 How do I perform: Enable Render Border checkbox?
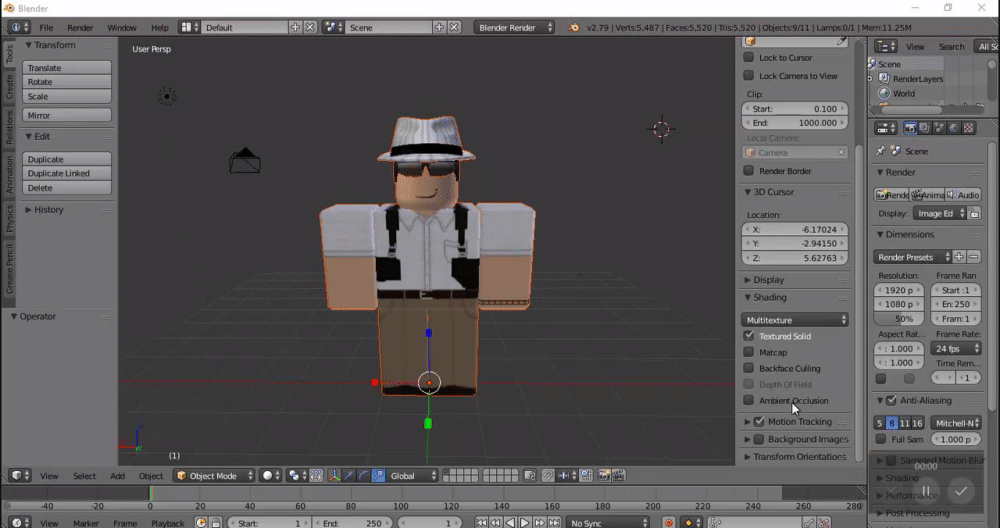click(x=749, y=171)
